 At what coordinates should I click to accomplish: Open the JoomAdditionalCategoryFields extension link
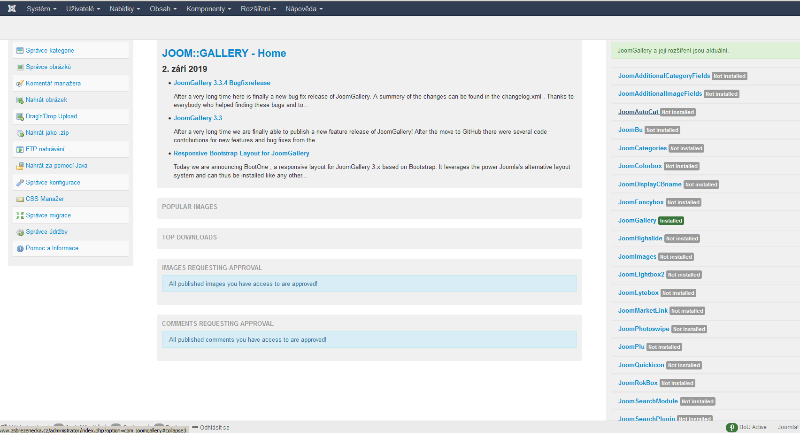point(664,75)
